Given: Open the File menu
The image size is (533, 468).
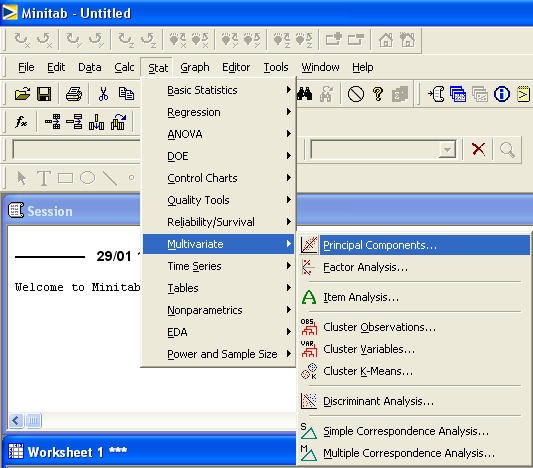Looking at the screenshot, I should (x=26, y=67).
